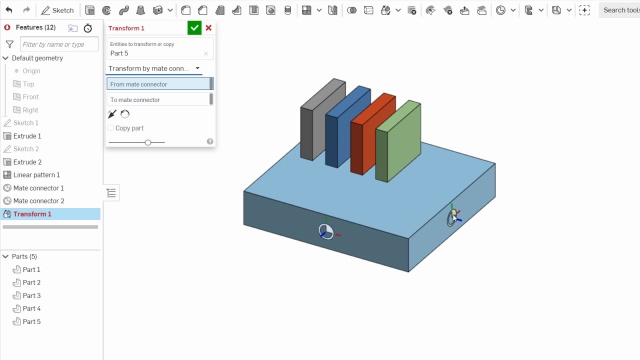Click the Undo arrow icon
Image resolution: width=640 pixels, height=360 pixels.
(9, 10)
